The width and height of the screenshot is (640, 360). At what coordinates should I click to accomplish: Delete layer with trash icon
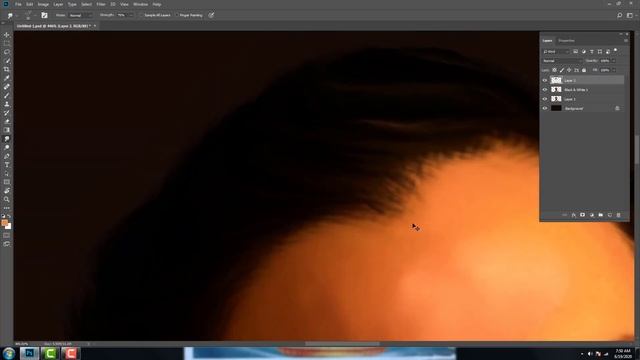[618, 215]
